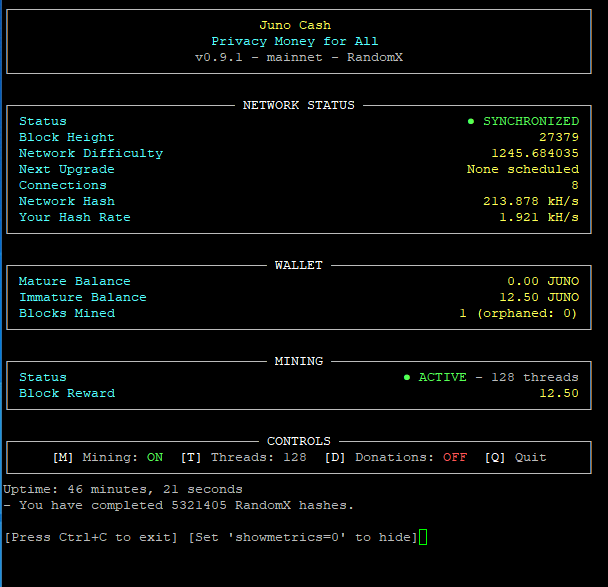The image size is (608, 587).
Task: Click the '[Press Ctrl+C to exit]' hint
Action: [91, 537]
